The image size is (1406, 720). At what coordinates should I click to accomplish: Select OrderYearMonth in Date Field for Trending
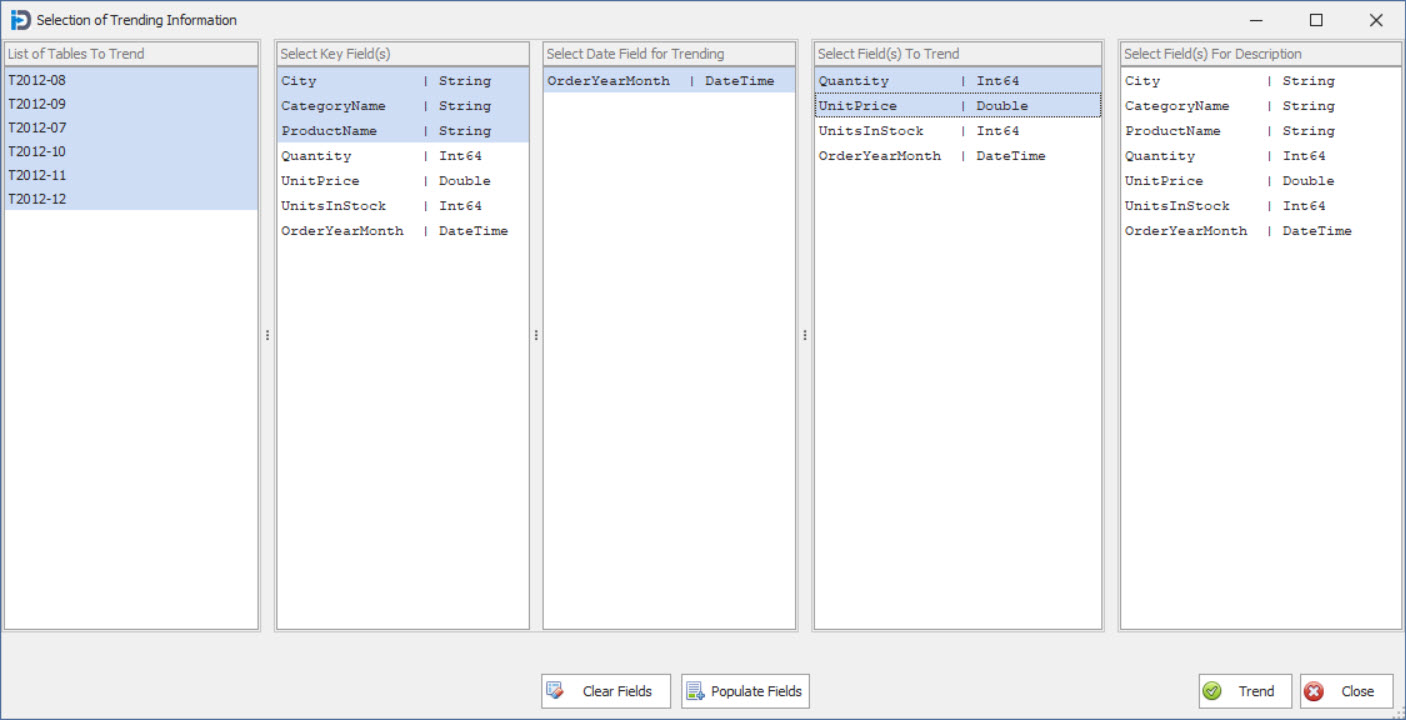click(608, 81)
